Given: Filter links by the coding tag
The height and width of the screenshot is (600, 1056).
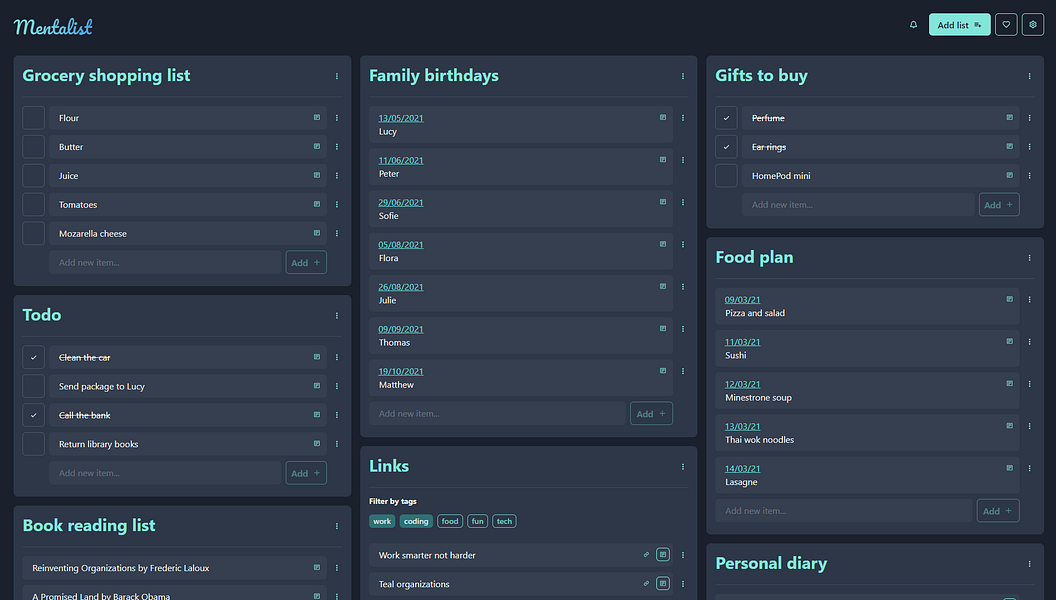Looking at the screenshot, I should pos(416,521).
